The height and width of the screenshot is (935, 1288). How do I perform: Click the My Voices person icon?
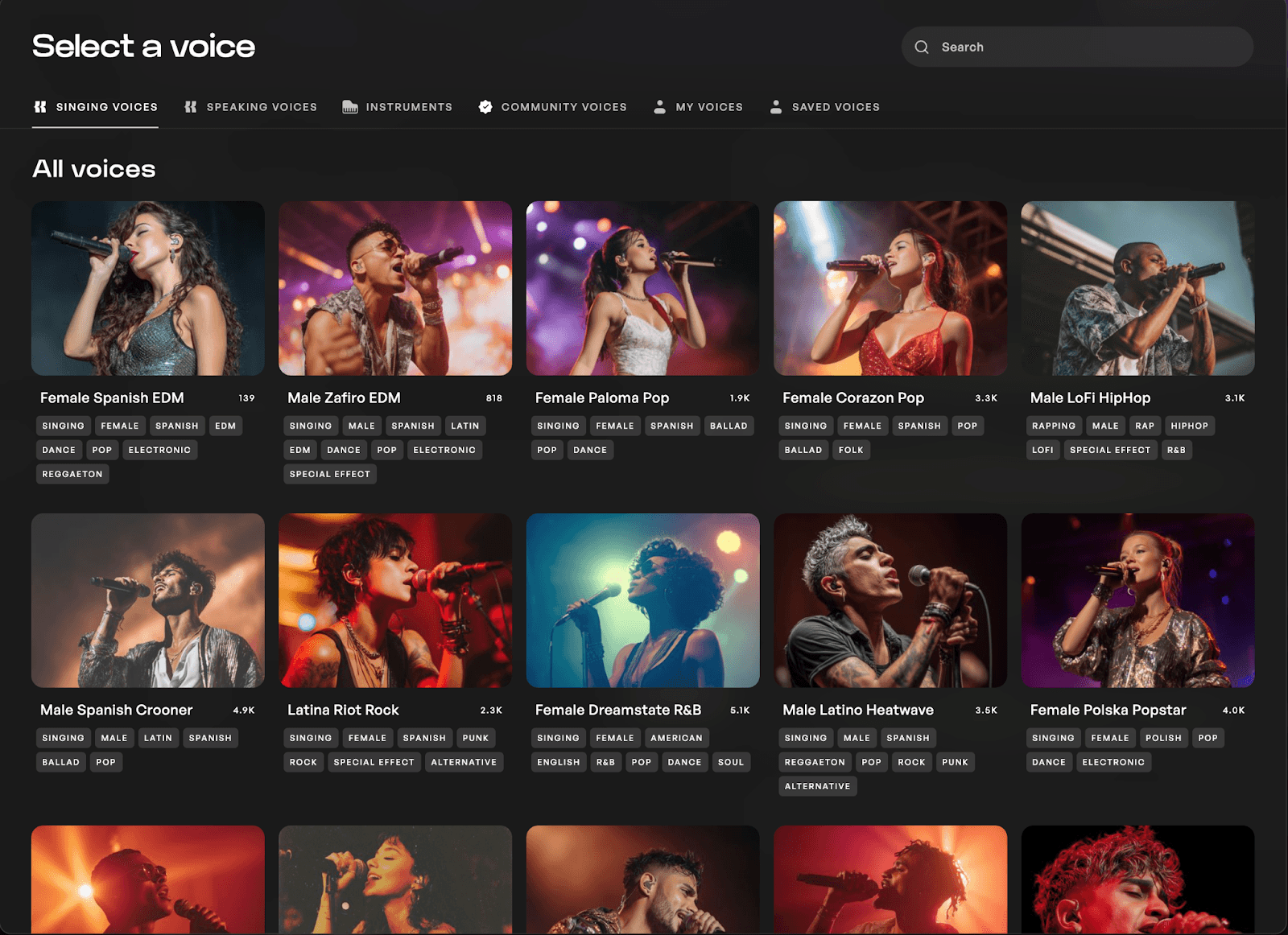pyautogui.click(x=660, y=106)
